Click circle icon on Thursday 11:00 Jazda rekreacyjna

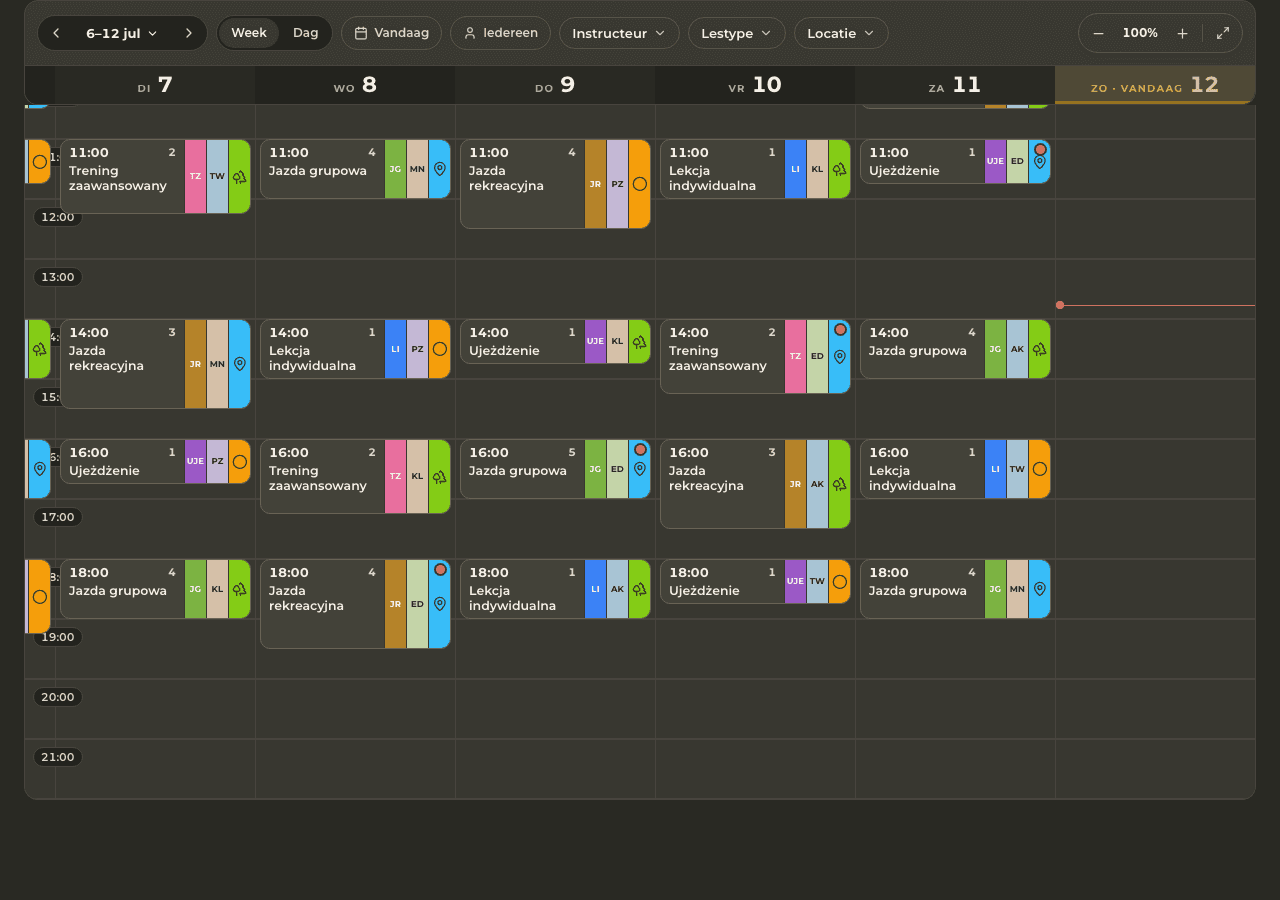coord(640,184)
